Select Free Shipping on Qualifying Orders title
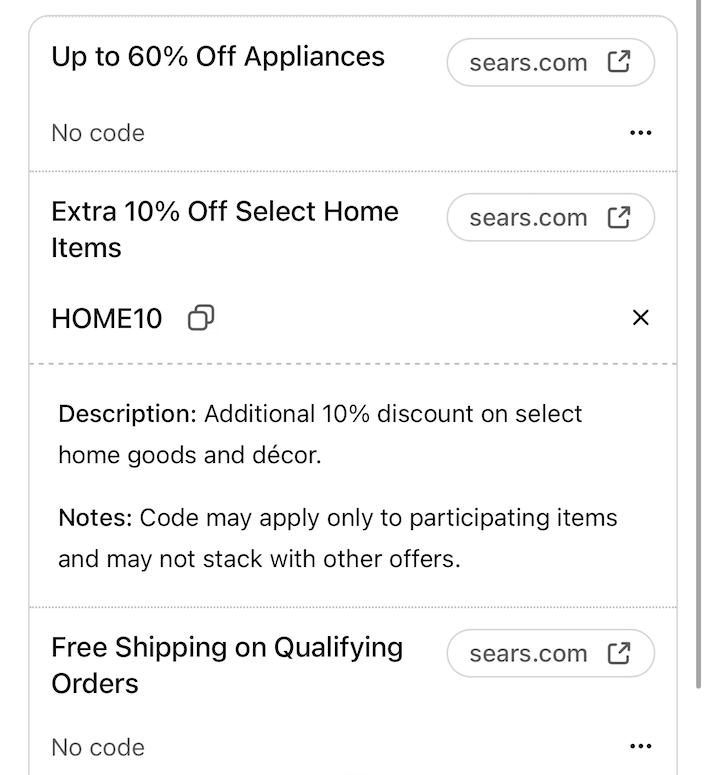The height and width of the screenshot is (775, 706). pyautogui.click(x=227, y=665)
